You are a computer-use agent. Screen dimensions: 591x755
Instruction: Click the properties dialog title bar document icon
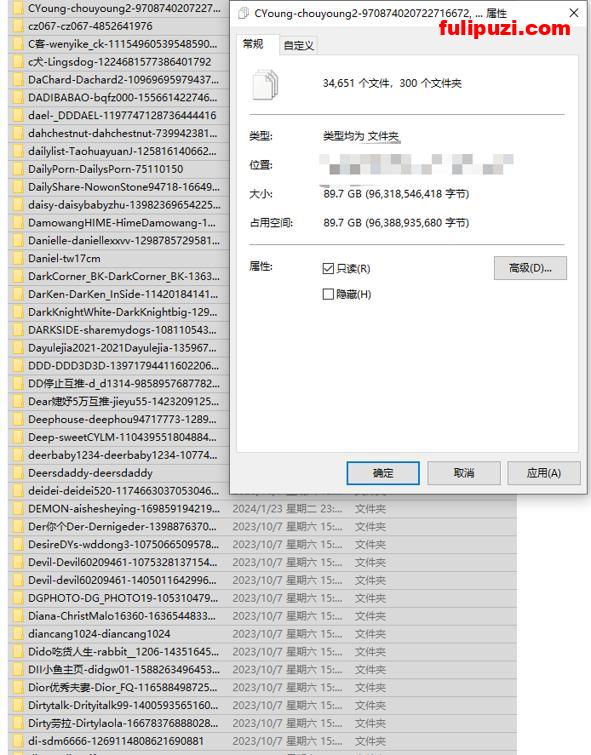pyautogui.click(x=244, y=13)
